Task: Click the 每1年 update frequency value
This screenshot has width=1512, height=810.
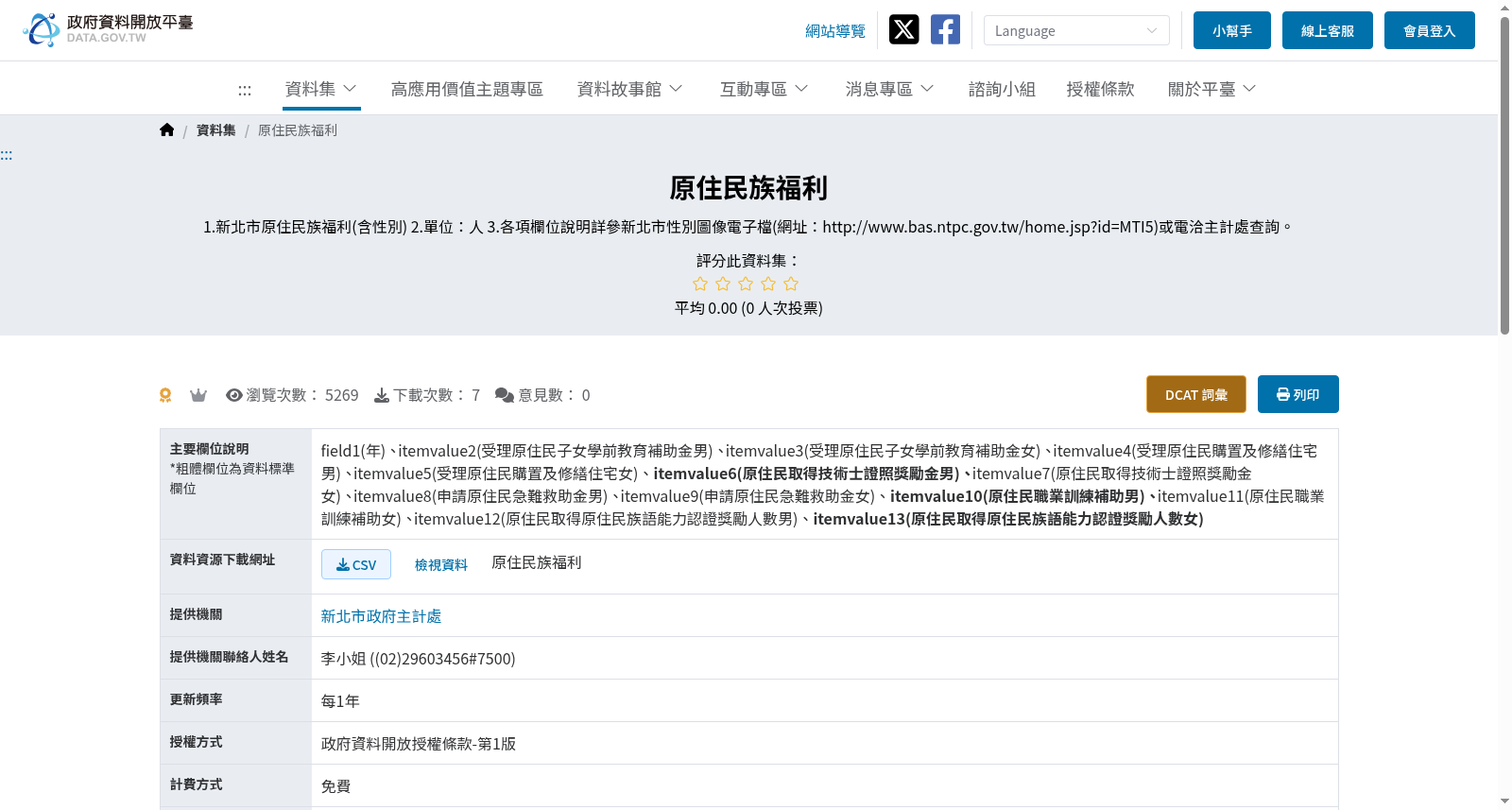Action: coord(340,701)
